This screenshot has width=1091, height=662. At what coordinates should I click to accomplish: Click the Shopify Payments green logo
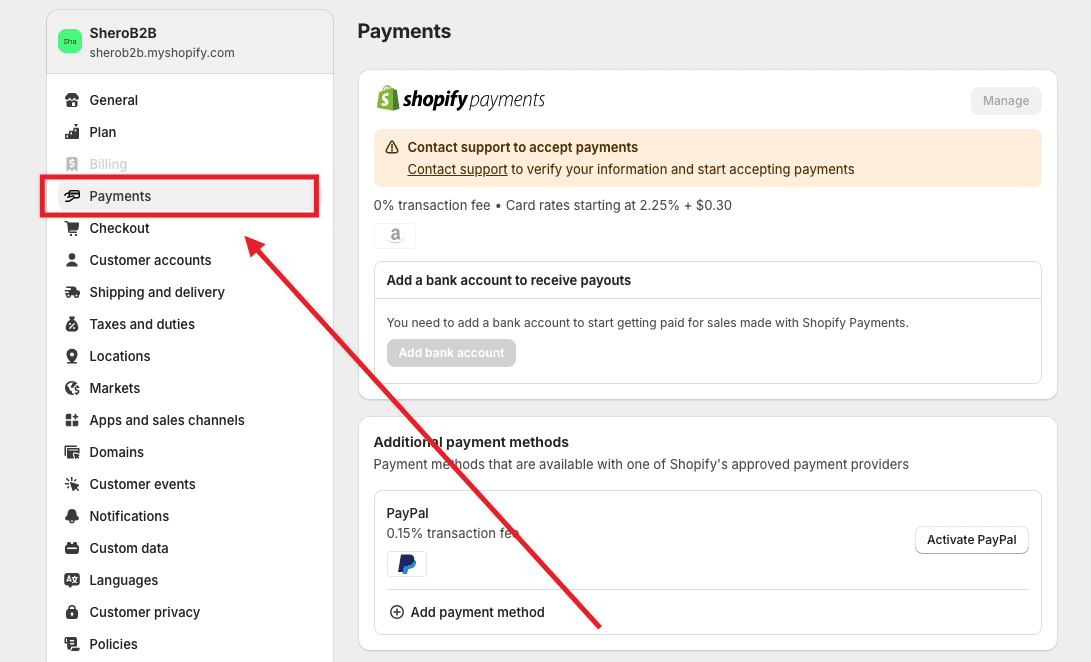coord(388,98)
